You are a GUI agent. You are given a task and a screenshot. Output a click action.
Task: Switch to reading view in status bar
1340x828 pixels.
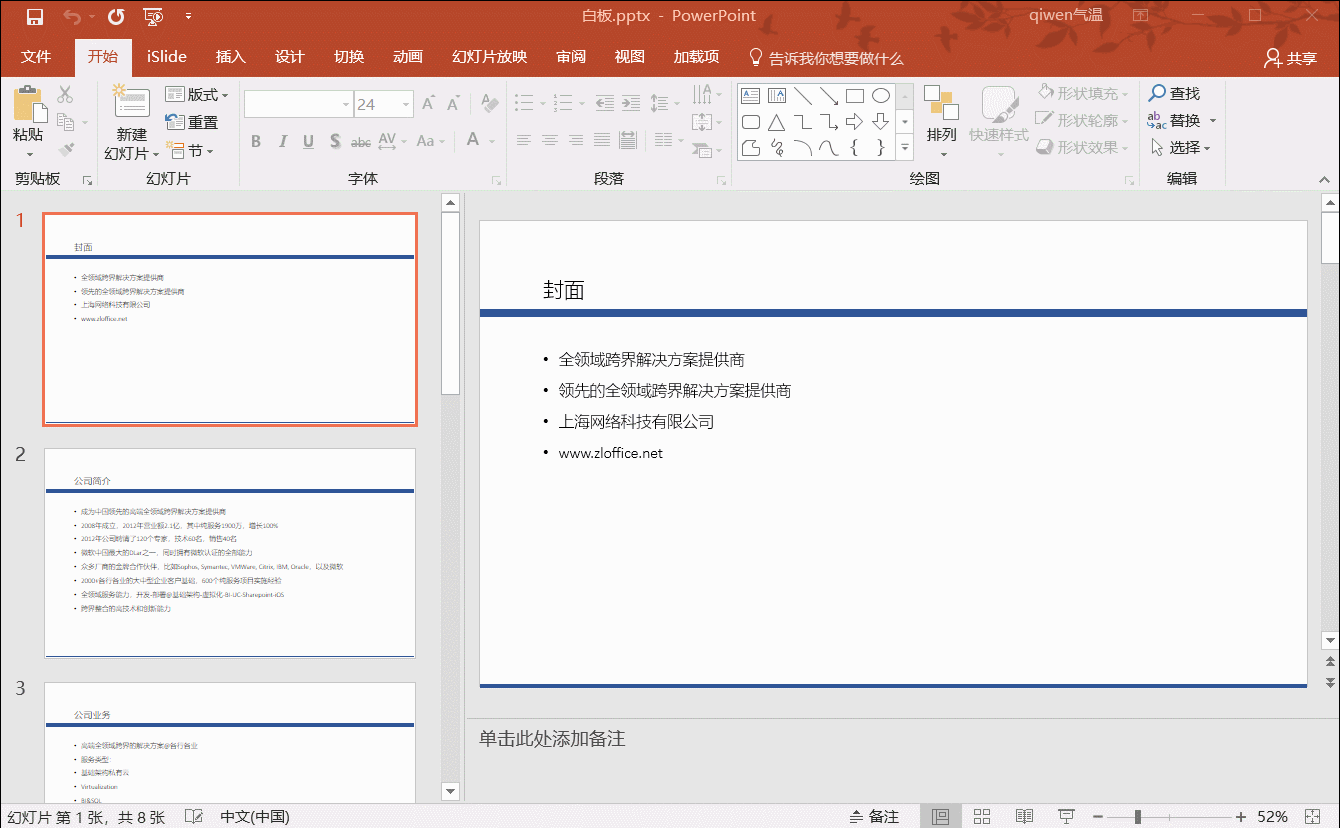1024,816
